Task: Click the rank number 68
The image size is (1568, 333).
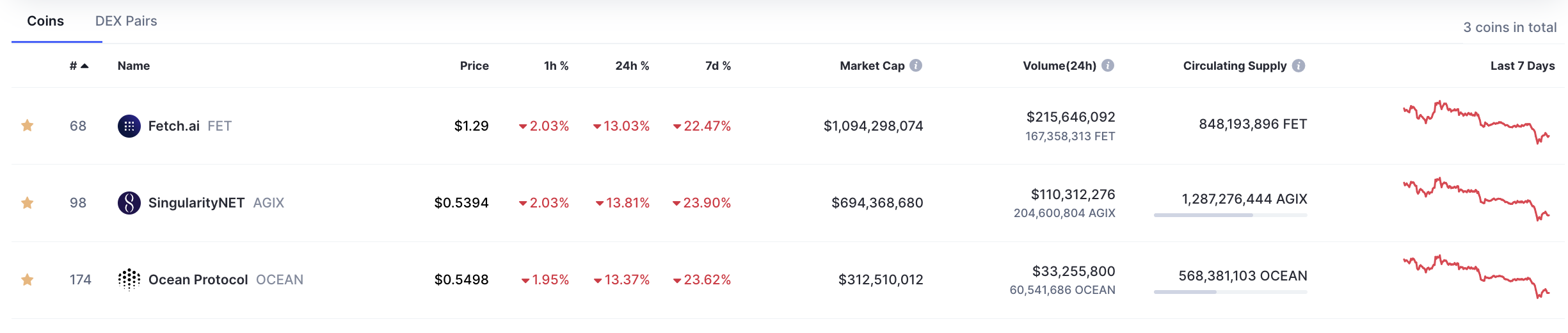Action: [78, 126]
